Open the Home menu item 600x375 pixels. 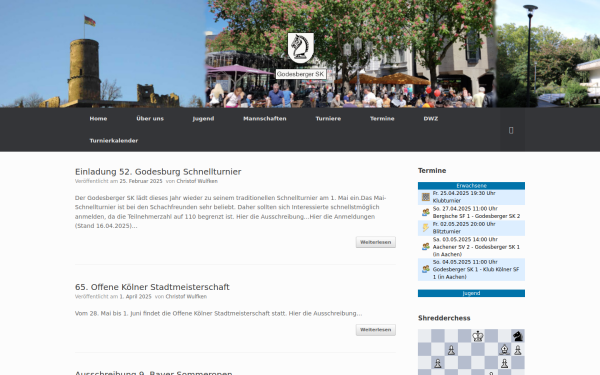point(98,119)
